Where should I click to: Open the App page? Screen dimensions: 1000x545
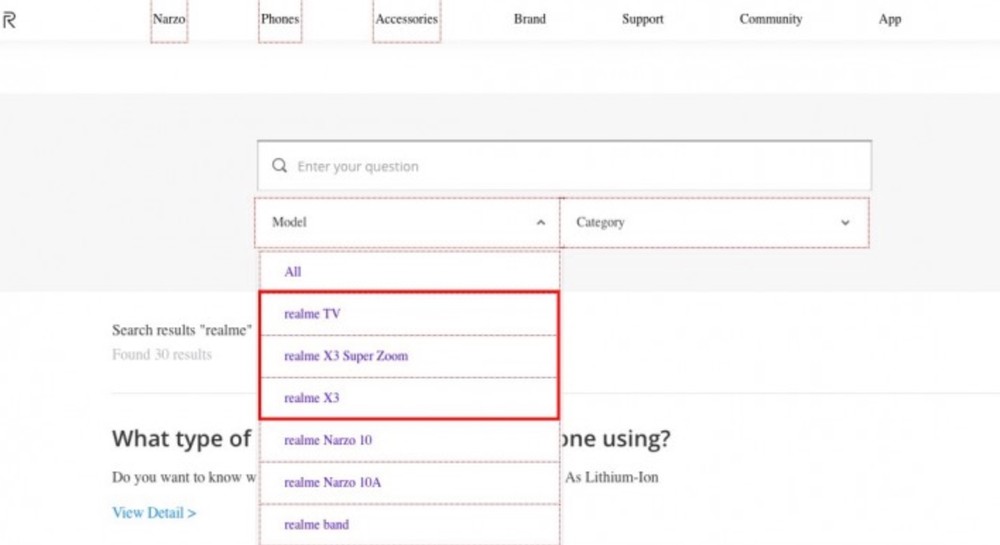pos(889,19)
